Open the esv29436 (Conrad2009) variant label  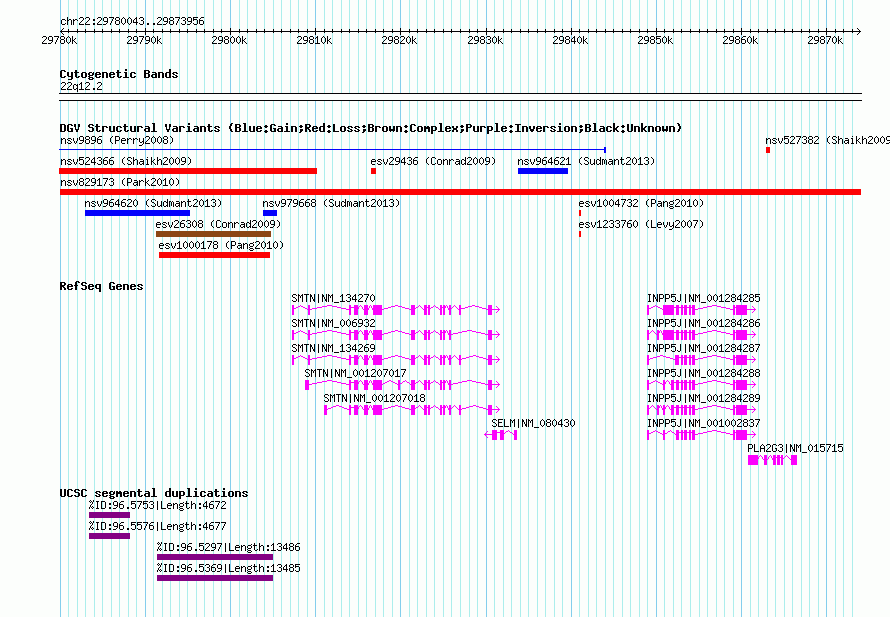(x=433, y=161)
